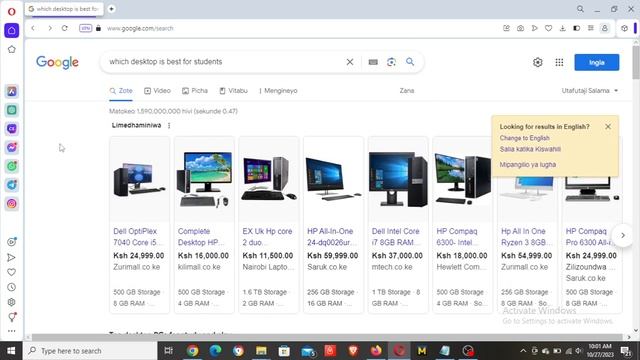Screen dimensions: 640x360
Task: Click Ksh 24,999.00 price under Dell OptiPlex
Action: 139,256
